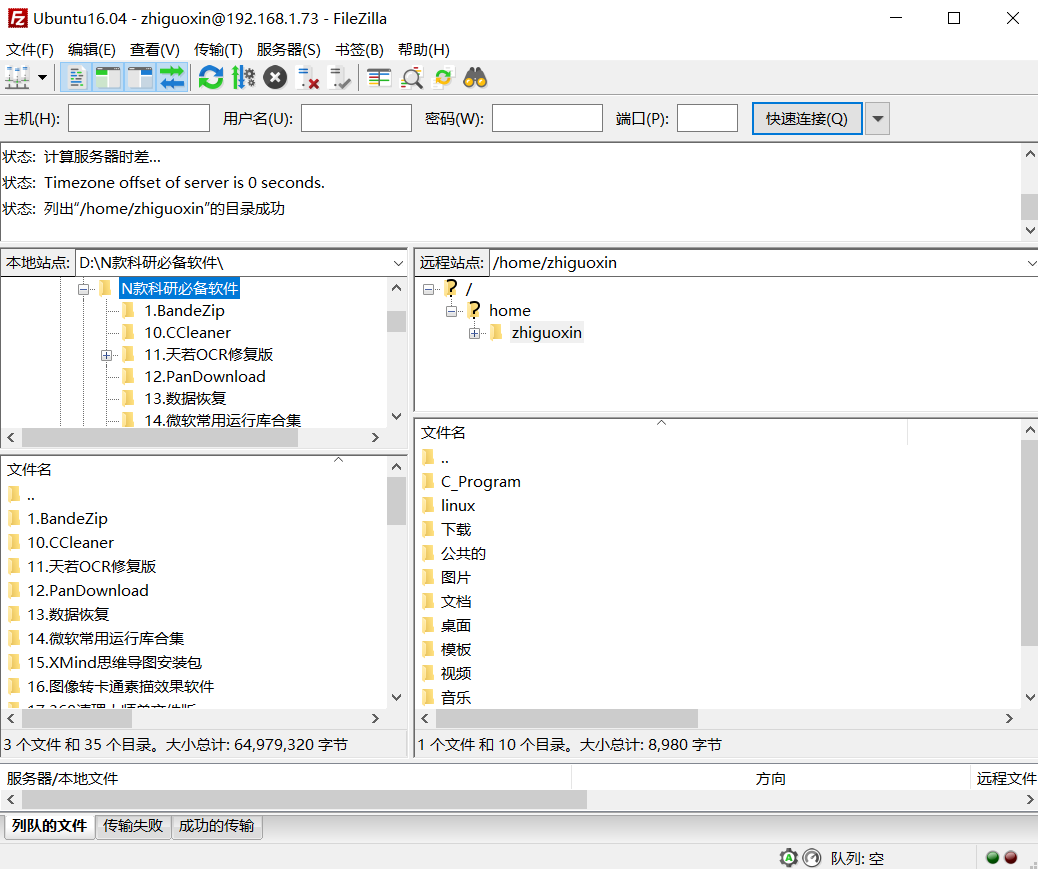Open the 传输(T) menu
The height and width of the screenshot is (869, 1038).
218,50
